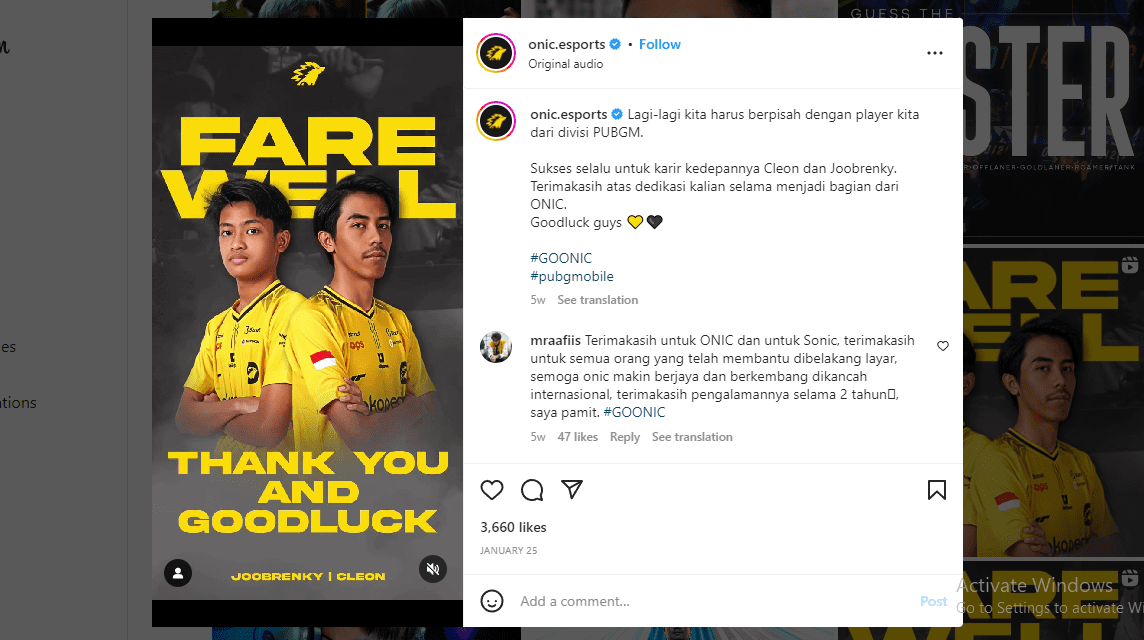
Task: Open emoji picker in the comment box
Action: pyautogui.click(x=492, y=601)
